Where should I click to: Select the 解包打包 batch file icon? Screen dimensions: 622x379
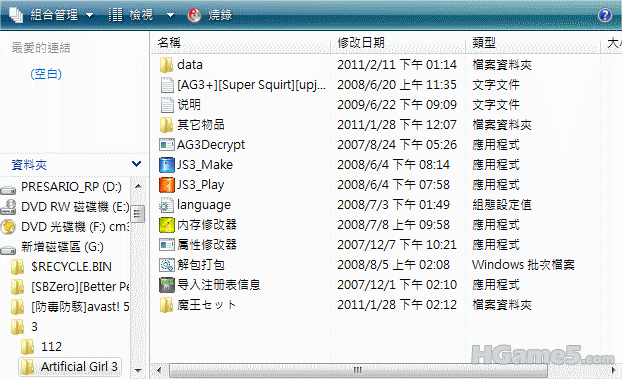167,265
